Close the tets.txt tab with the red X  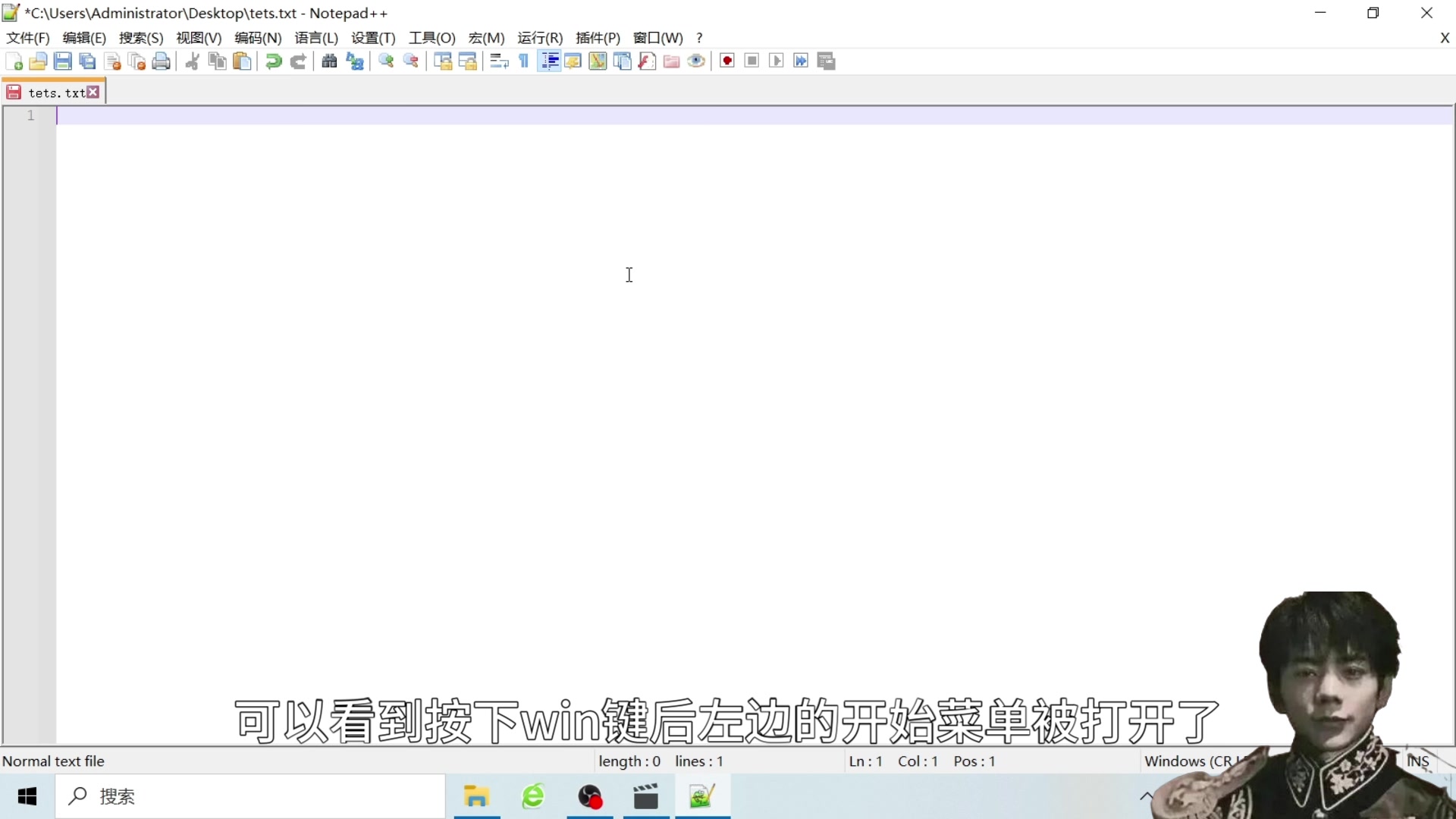[x=93, y=92]
